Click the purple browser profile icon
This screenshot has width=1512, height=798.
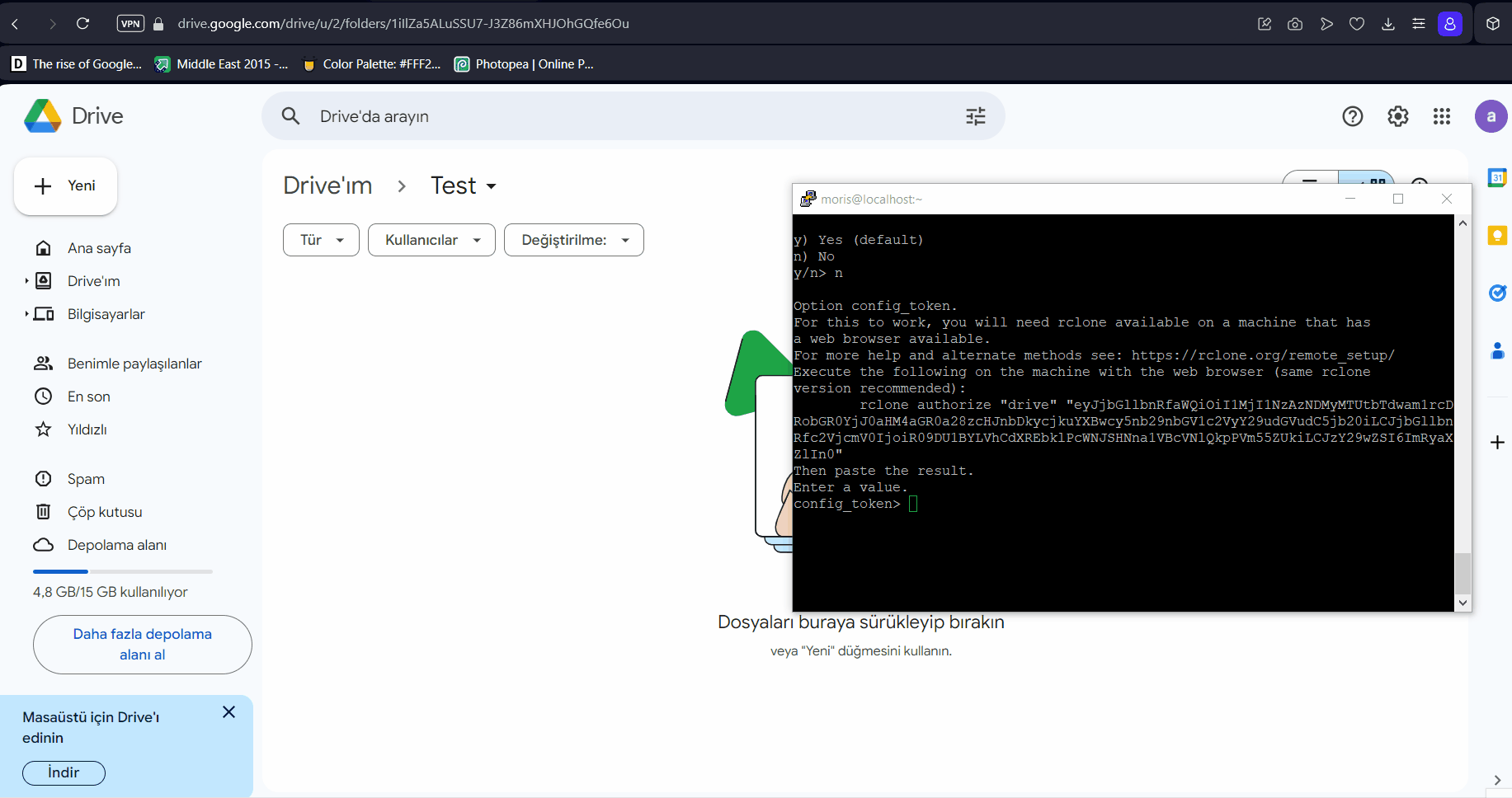[1450, 24]
